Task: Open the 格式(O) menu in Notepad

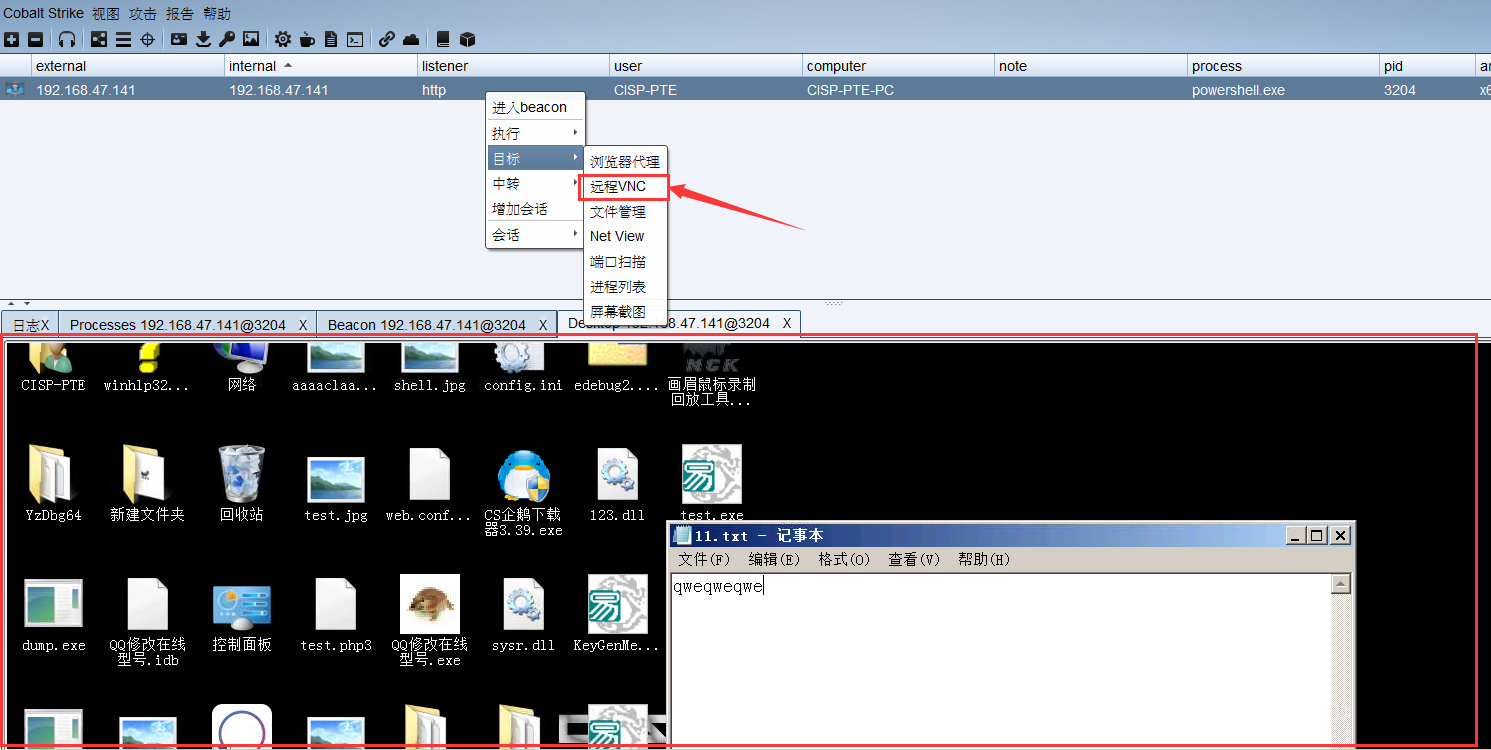Action: point(844,560)
